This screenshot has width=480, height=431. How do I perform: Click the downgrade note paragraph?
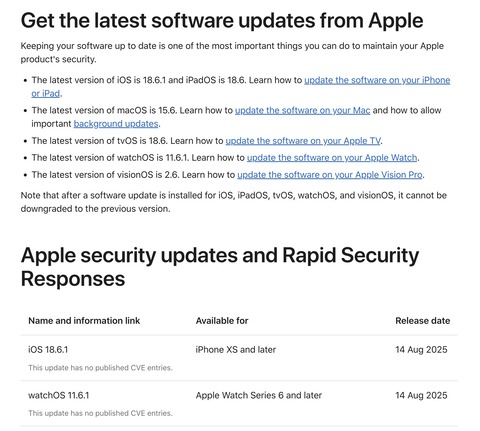pyautogui.click(x=233, y=202)
